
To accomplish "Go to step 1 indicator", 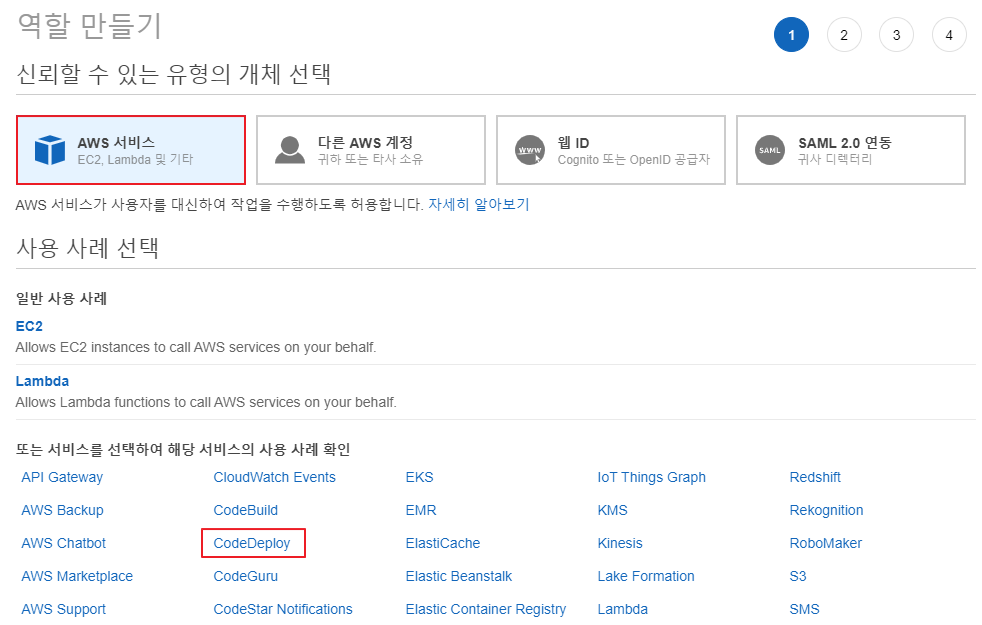I will point(791,35).
